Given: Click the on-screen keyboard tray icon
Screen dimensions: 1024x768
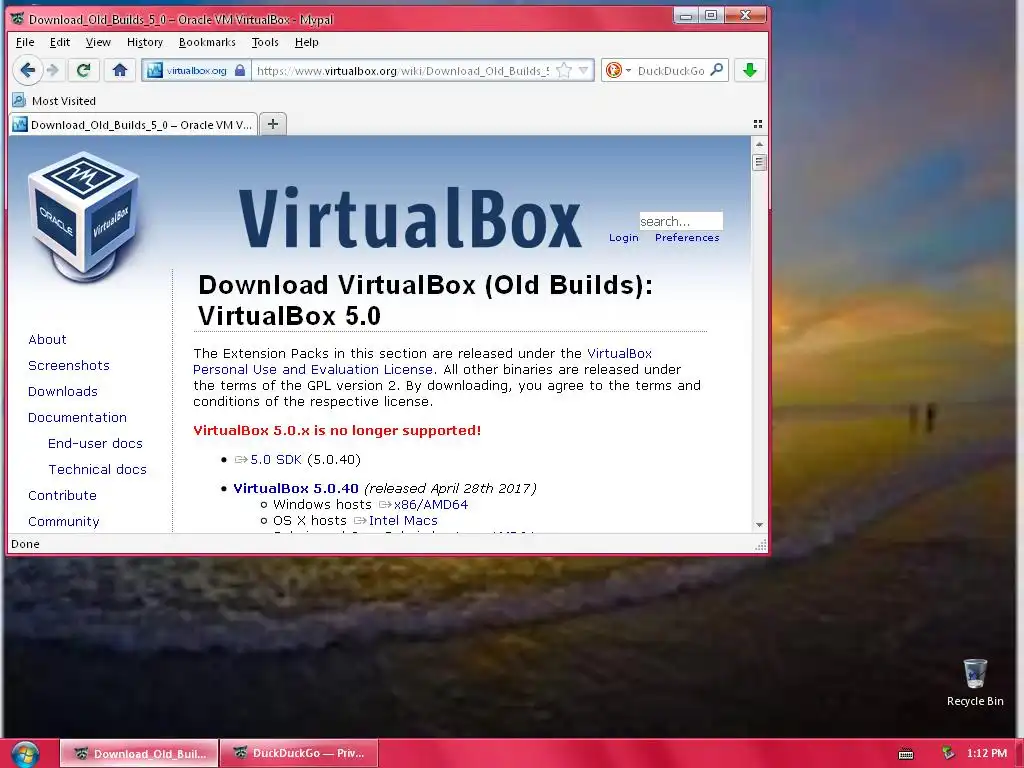Looking at the screenshot, I should click(x=906, y=754).
